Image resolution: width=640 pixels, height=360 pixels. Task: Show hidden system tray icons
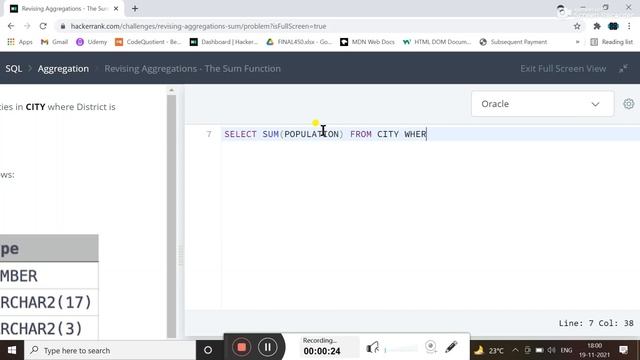515,350
